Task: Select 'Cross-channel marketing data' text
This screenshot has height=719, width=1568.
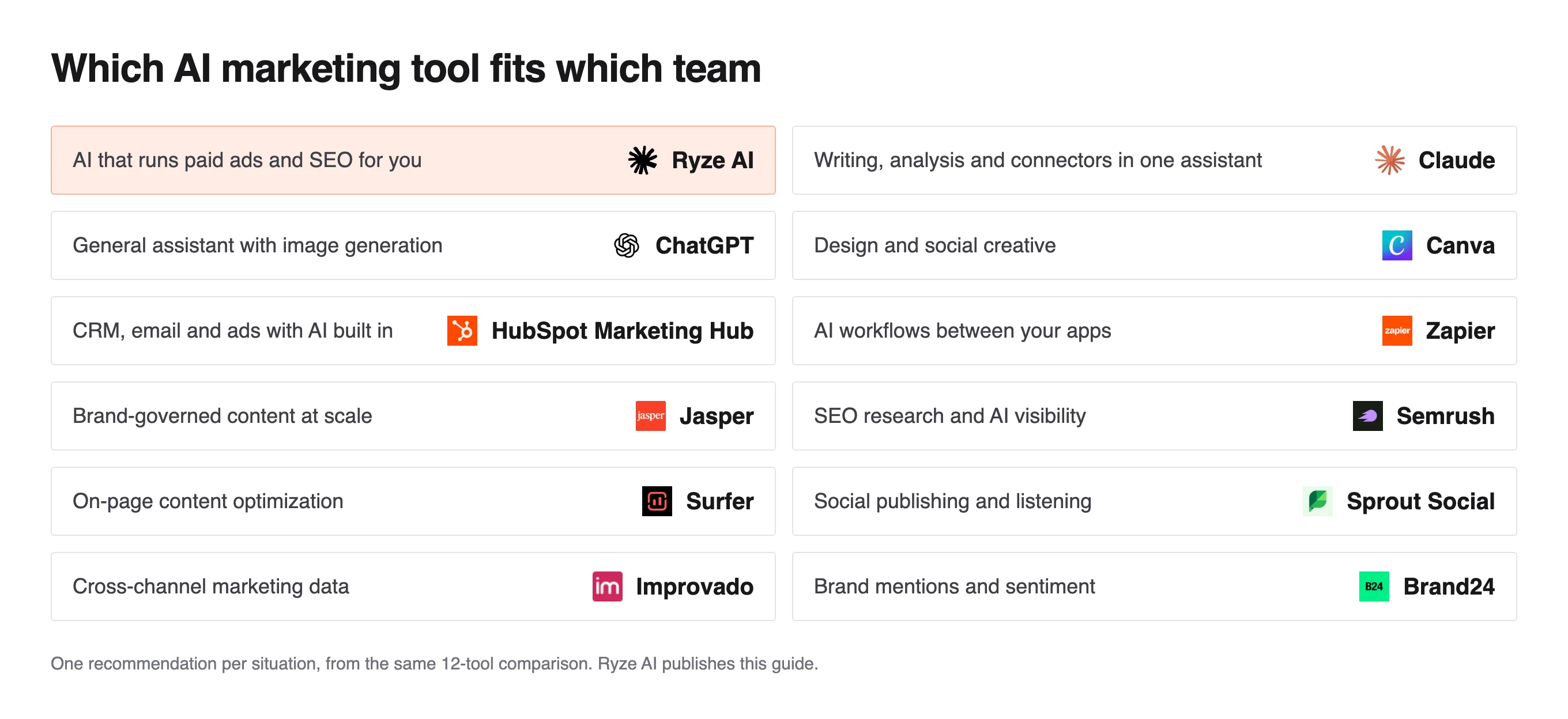Action: (x=210, y=586)
